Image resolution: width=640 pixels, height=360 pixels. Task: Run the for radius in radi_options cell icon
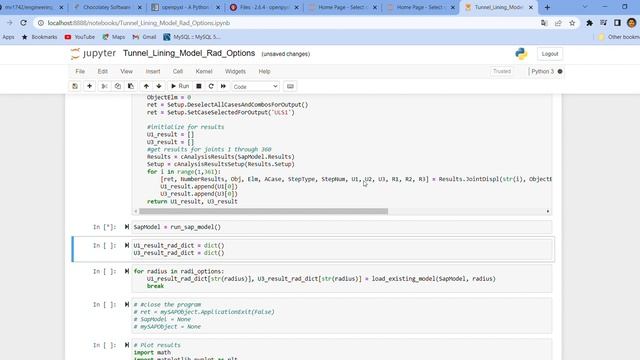[x=127, y=271]
